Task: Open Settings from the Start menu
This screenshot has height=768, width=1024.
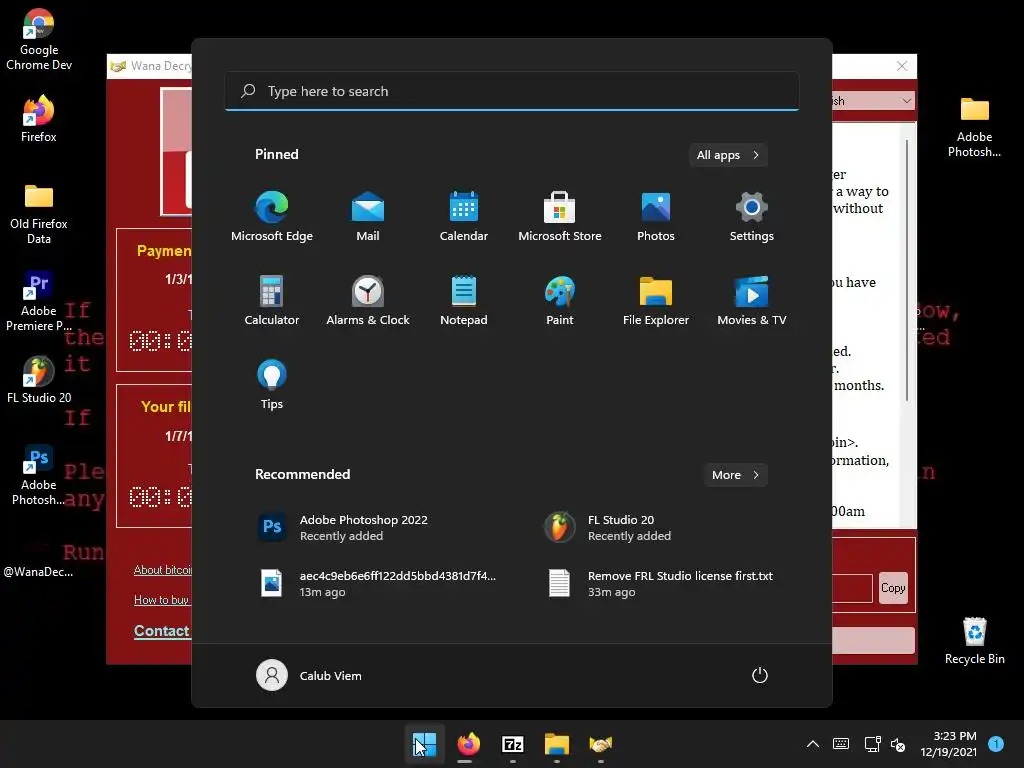Action: [752, 217]
